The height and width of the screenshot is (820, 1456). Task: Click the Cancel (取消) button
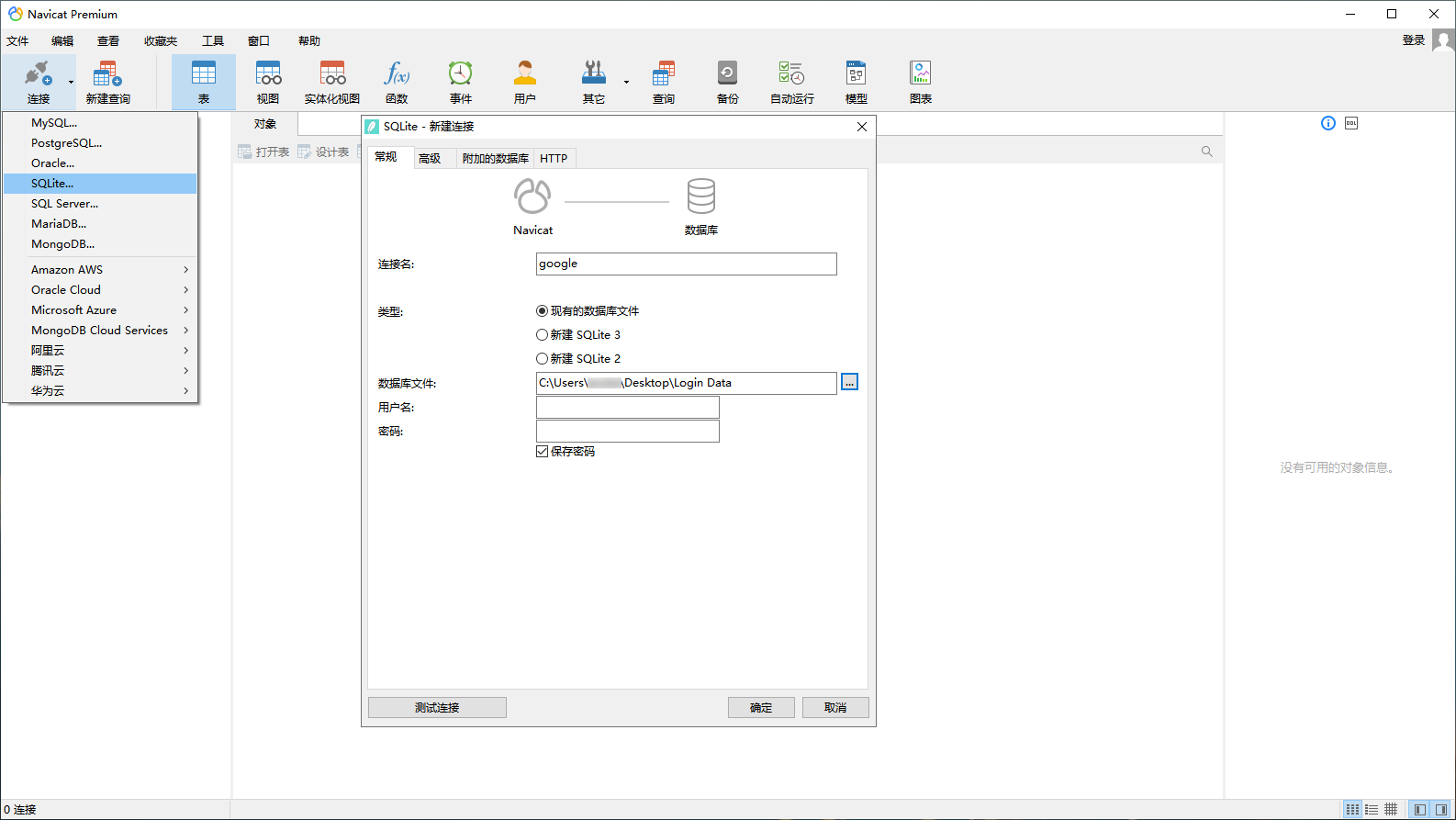click(835, 707)
